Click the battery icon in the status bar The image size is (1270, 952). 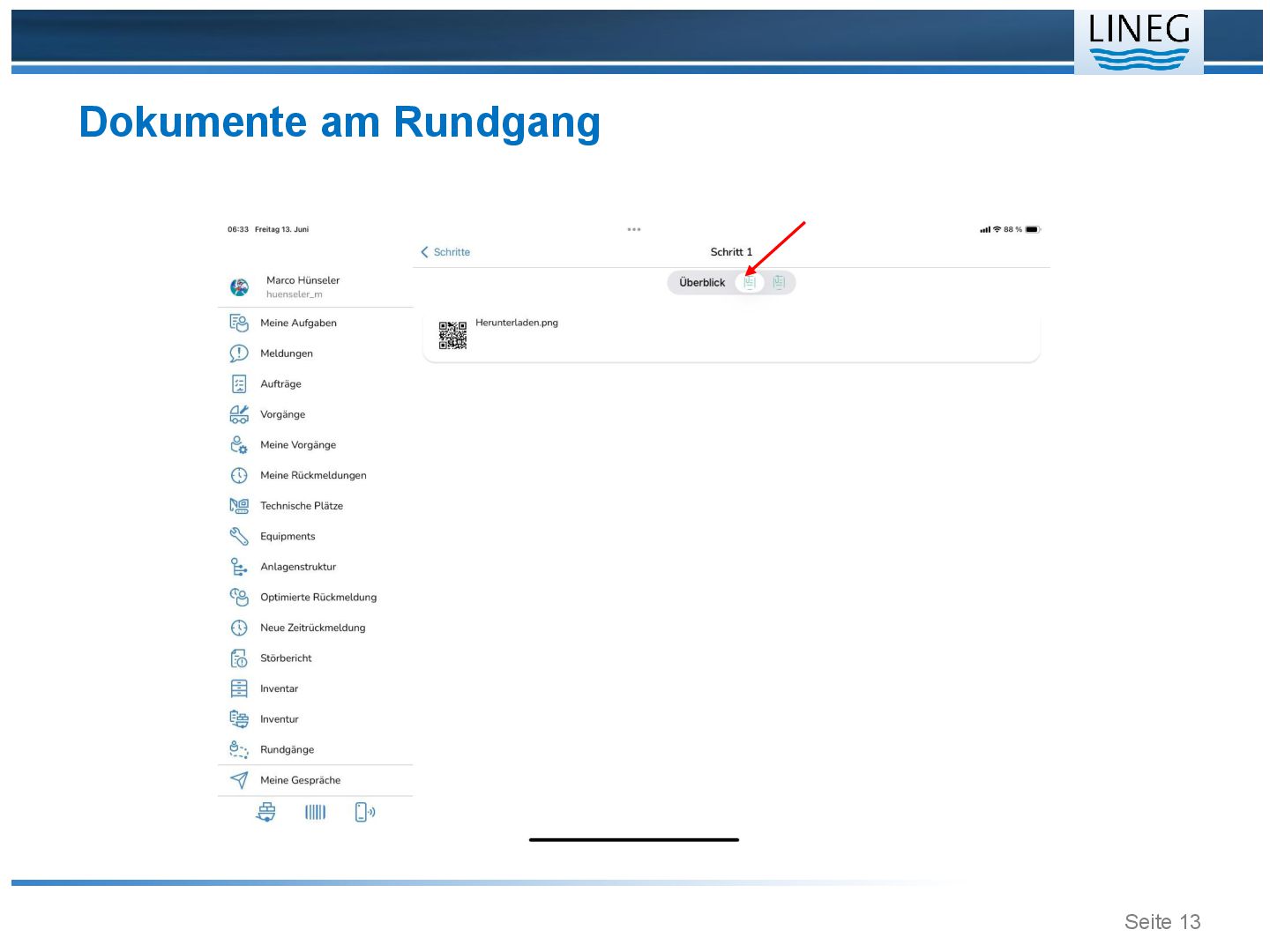[1033, 229]
